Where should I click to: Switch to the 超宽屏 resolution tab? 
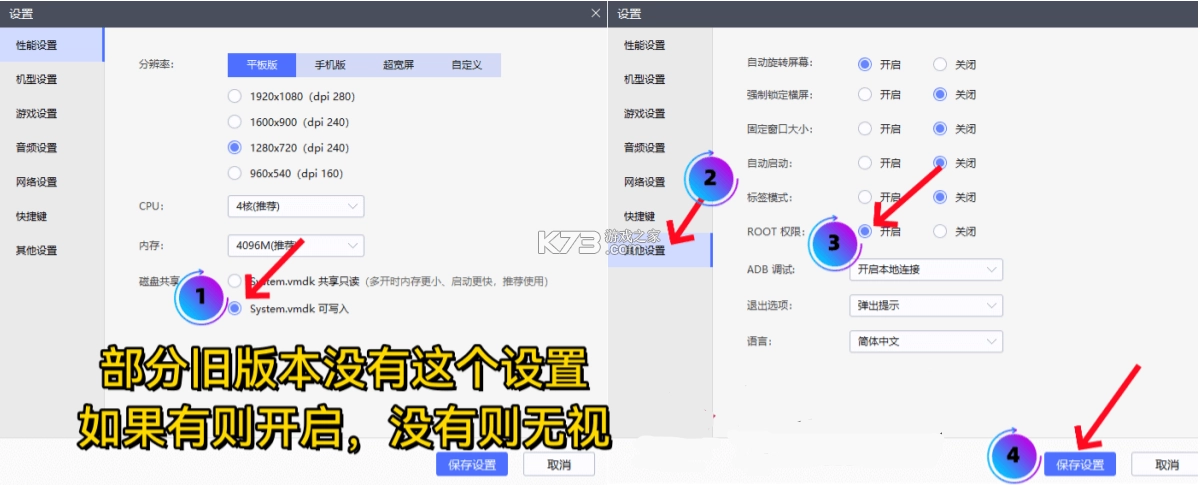coord(398,65)
